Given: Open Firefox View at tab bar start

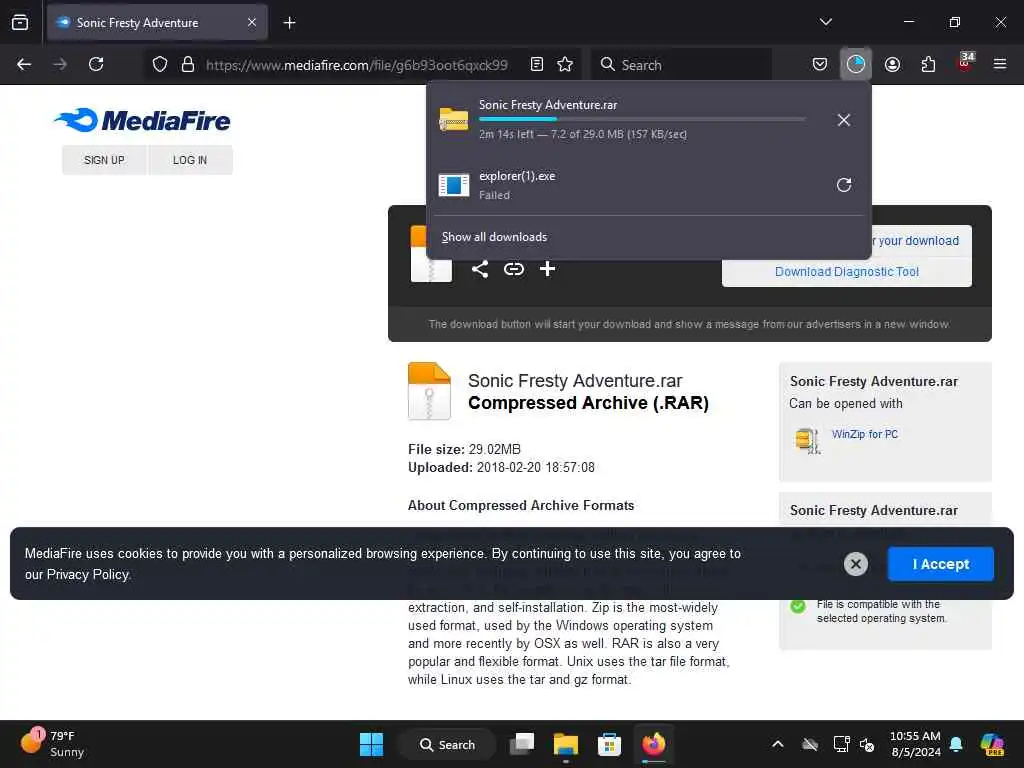Looking at the screenshot, I should coord(20,22).
